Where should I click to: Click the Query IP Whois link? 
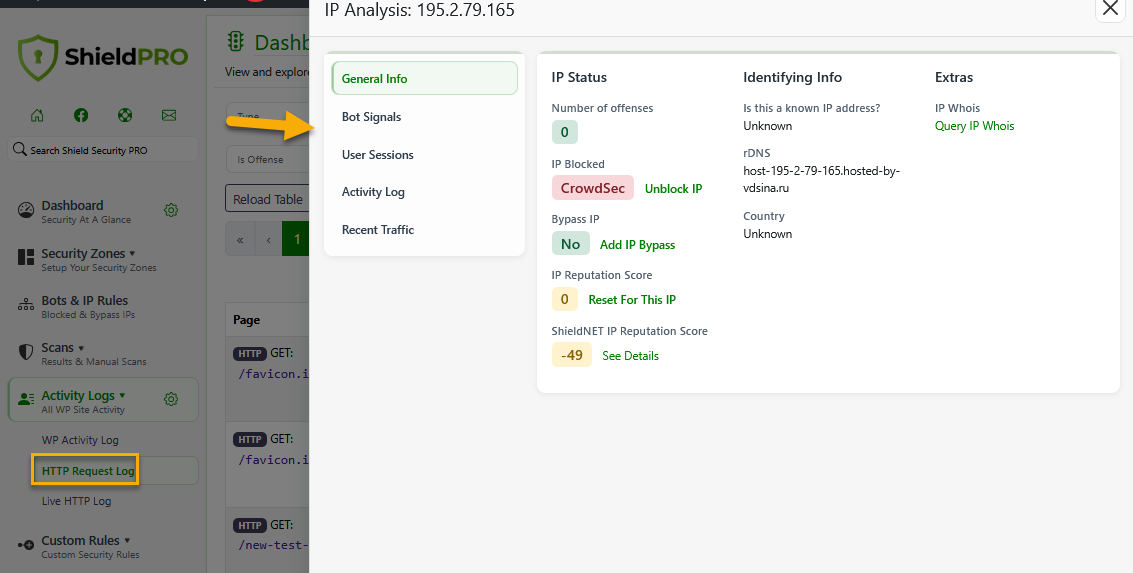[x=975, y=126]
